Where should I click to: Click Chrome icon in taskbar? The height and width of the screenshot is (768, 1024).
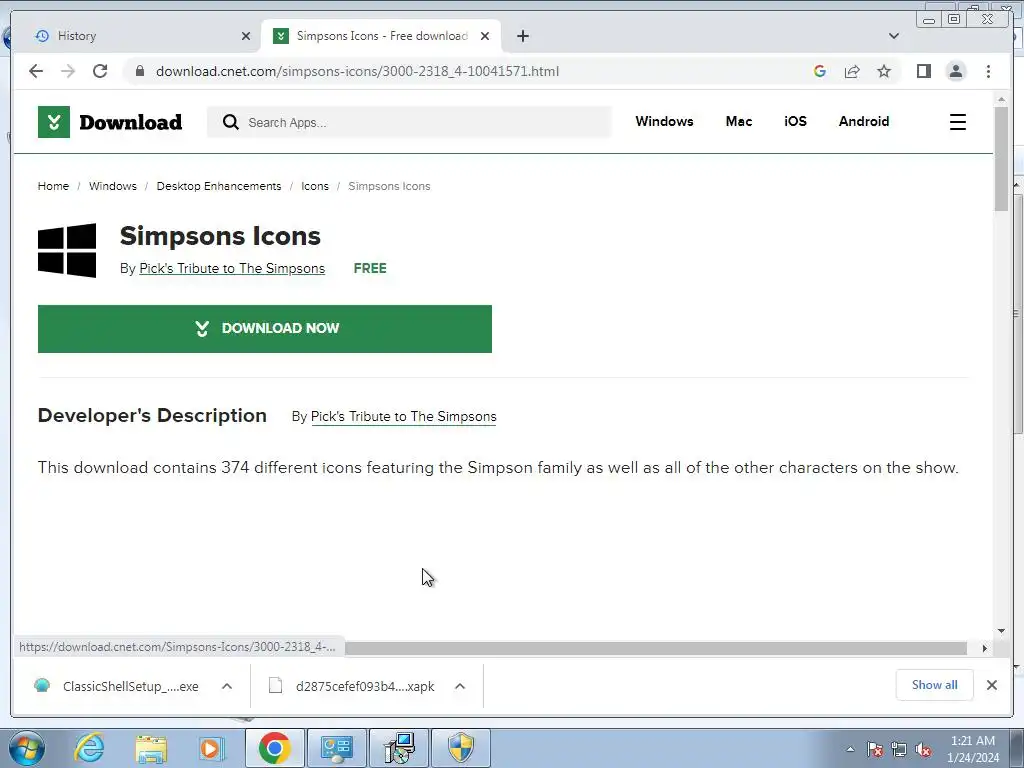[x=274, y=748]
